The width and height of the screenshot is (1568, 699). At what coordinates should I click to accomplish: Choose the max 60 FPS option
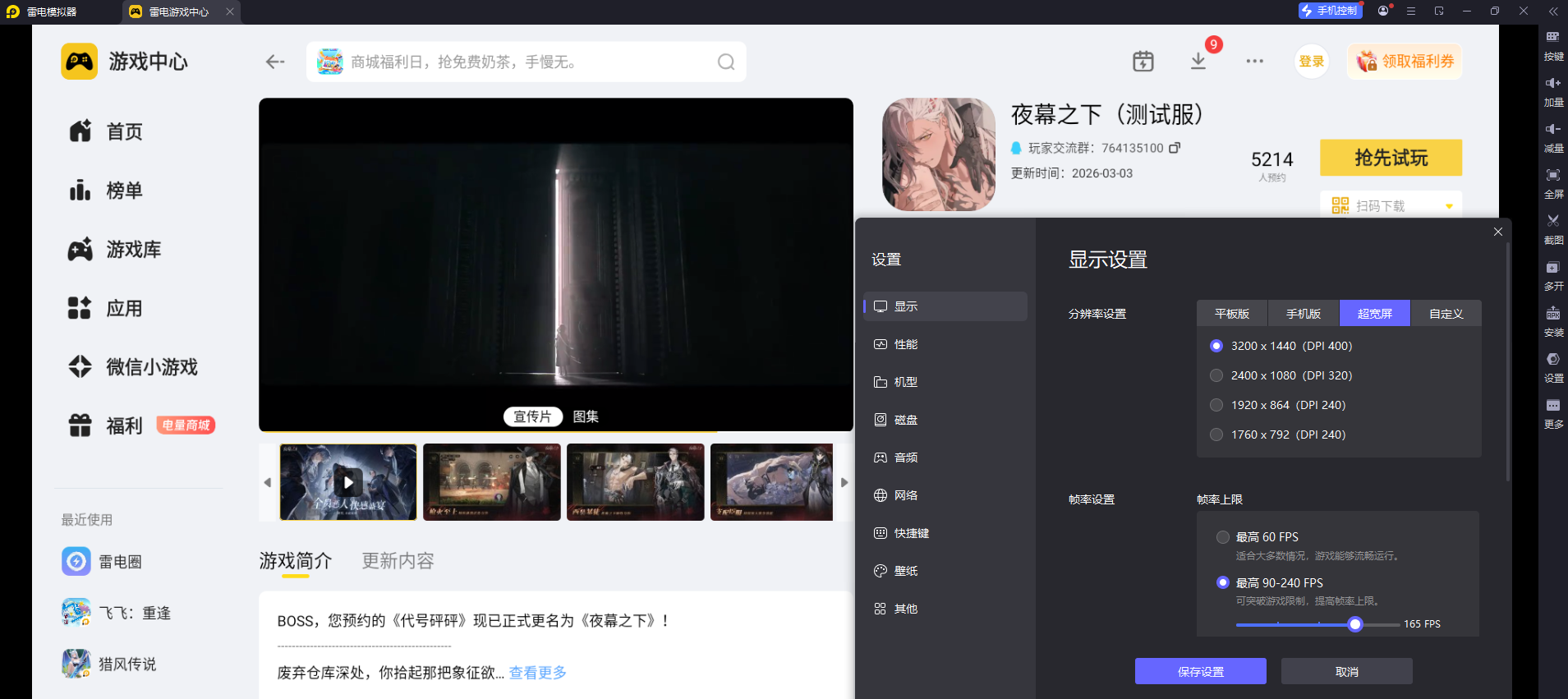click(1223, 537)
